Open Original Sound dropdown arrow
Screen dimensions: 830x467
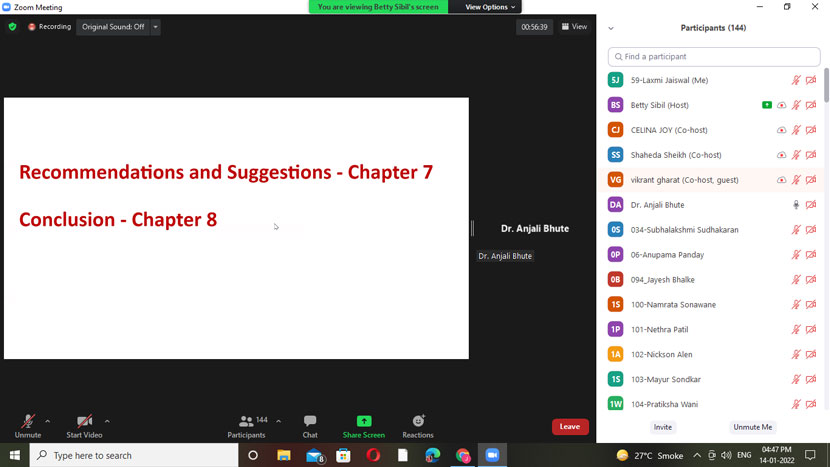155,27
